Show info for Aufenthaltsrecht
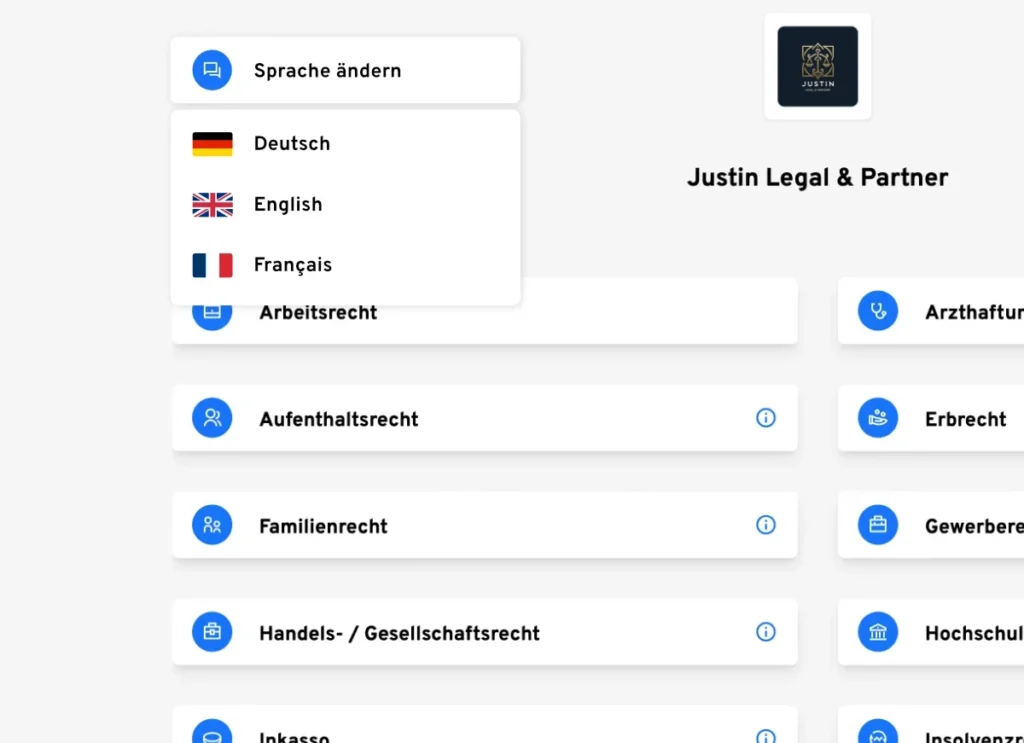Screen dimensions: 1024x743 pyautogui.click(x=766, y=418)
